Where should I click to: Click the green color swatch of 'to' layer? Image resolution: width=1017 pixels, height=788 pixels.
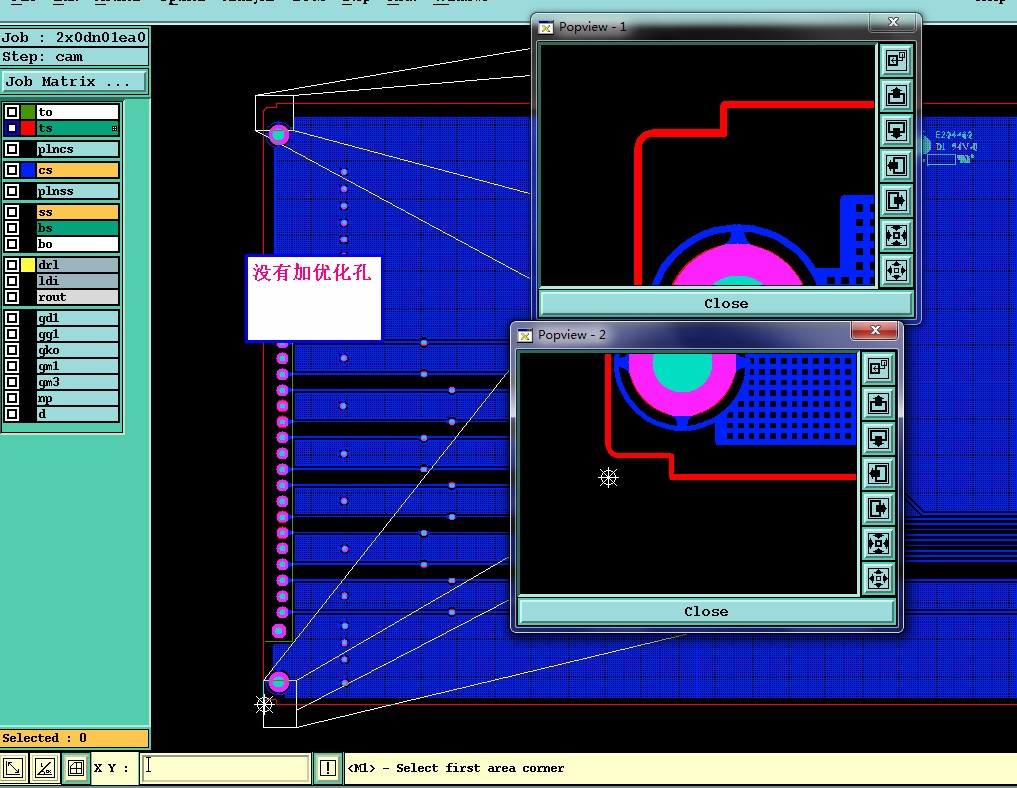pos(28,112)
